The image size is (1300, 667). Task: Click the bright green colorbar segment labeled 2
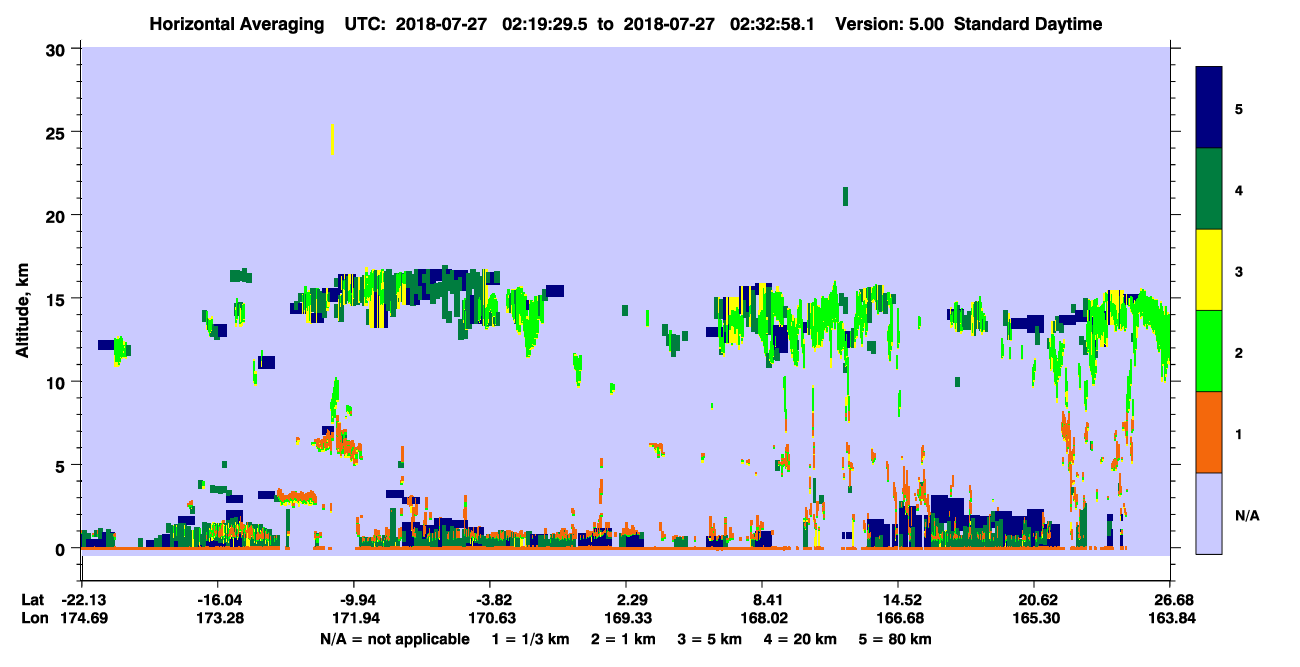tap(1209, 351)
